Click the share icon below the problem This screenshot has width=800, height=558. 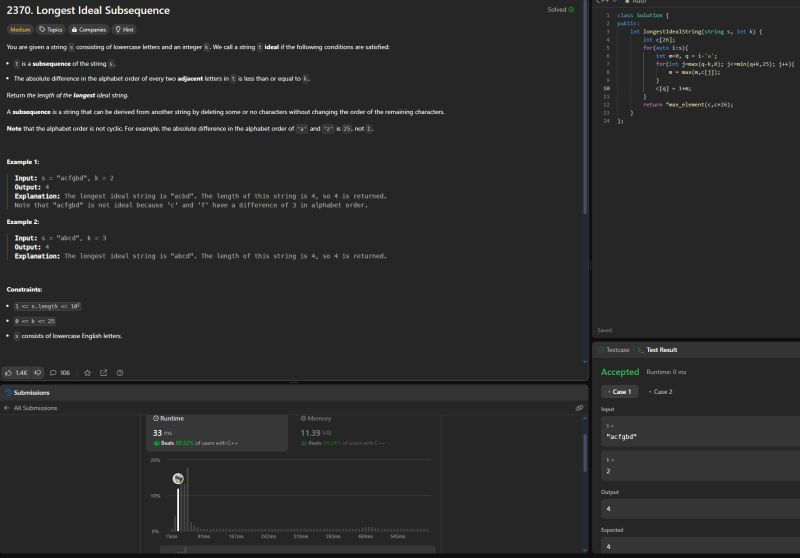point(104,373)
